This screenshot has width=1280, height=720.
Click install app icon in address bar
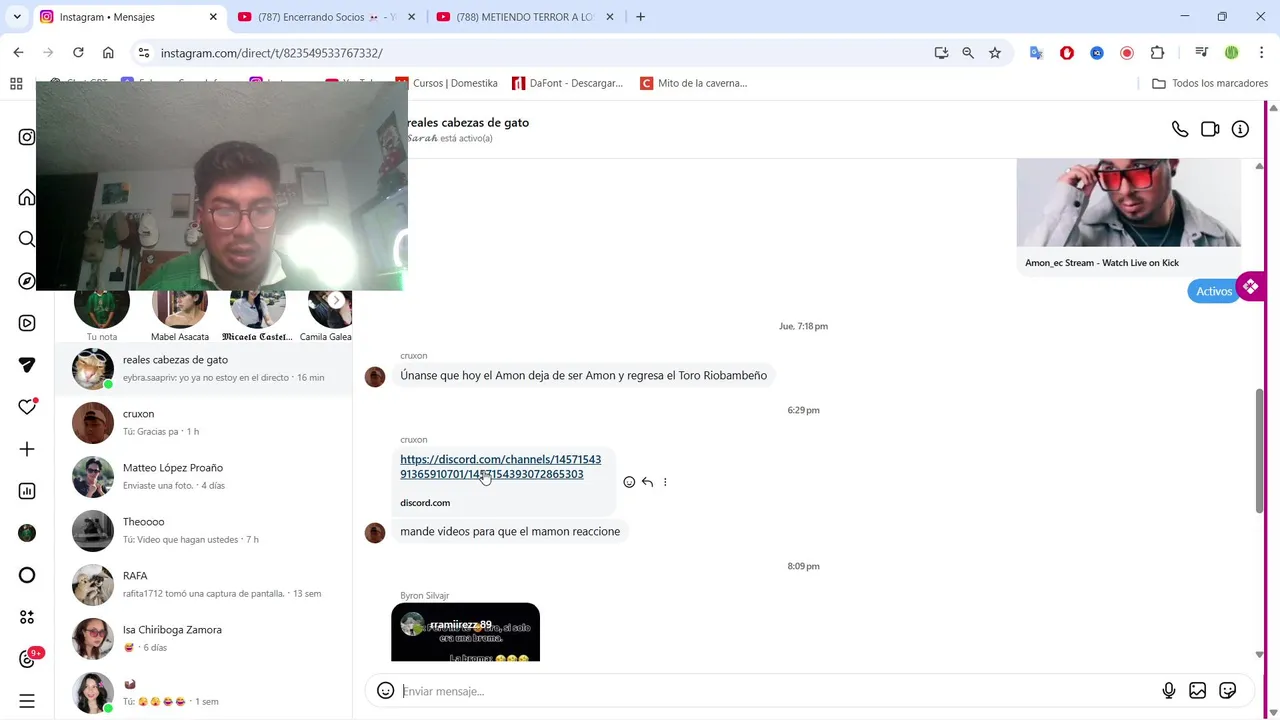(x=941, y=53)
